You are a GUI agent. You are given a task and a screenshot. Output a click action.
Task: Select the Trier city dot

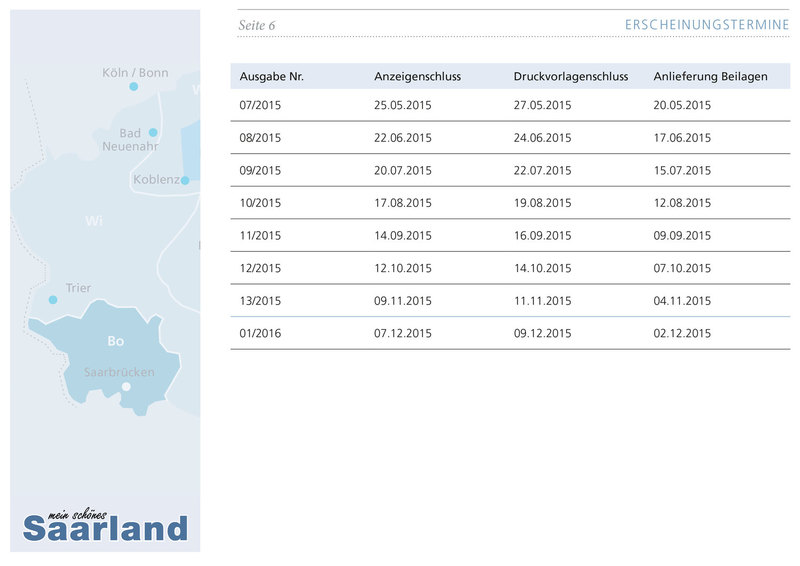pyautogui.click(x=53, y=299)
